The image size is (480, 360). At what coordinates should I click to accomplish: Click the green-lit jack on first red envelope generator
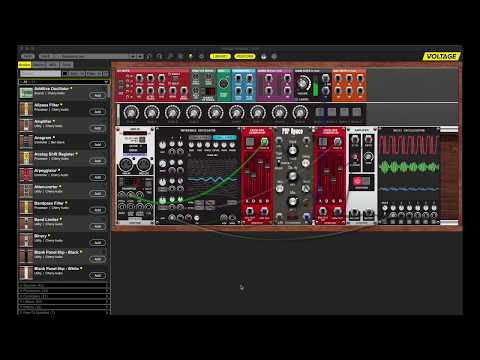(264, 142)
